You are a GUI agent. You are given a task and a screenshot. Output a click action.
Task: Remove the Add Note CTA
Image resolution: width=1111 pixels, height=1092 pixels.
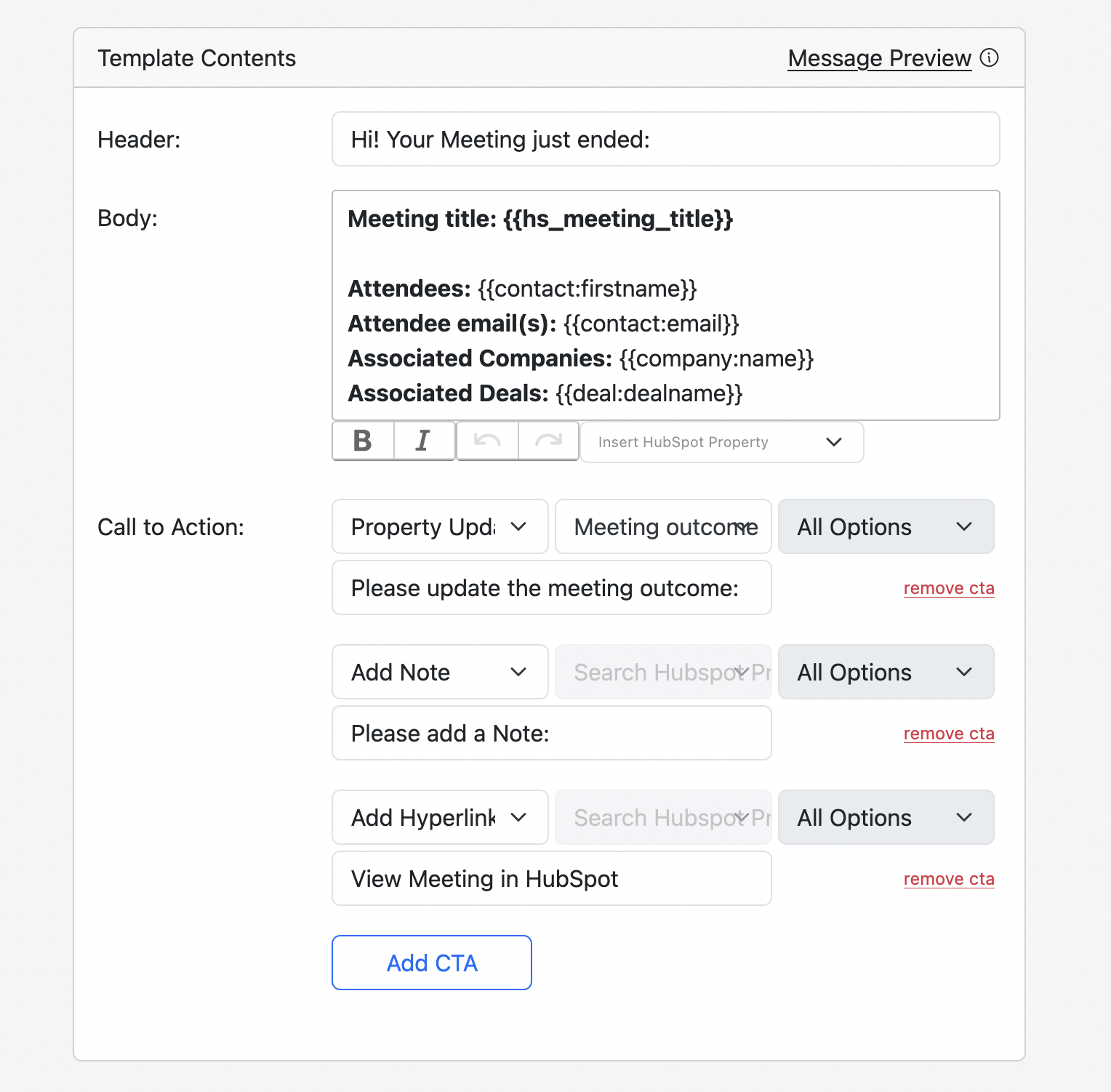948,734
